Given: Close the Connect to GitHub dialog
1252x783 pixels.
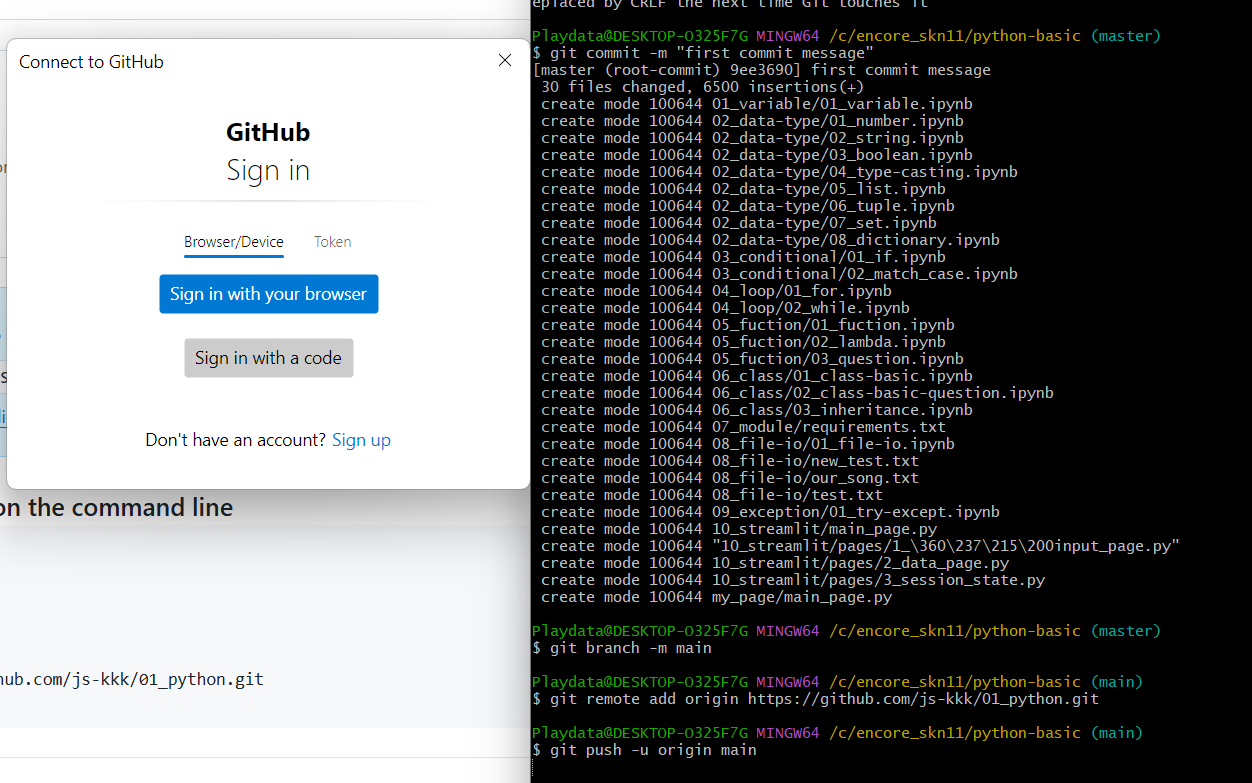Looking at the screenshot, I should 505,61.
